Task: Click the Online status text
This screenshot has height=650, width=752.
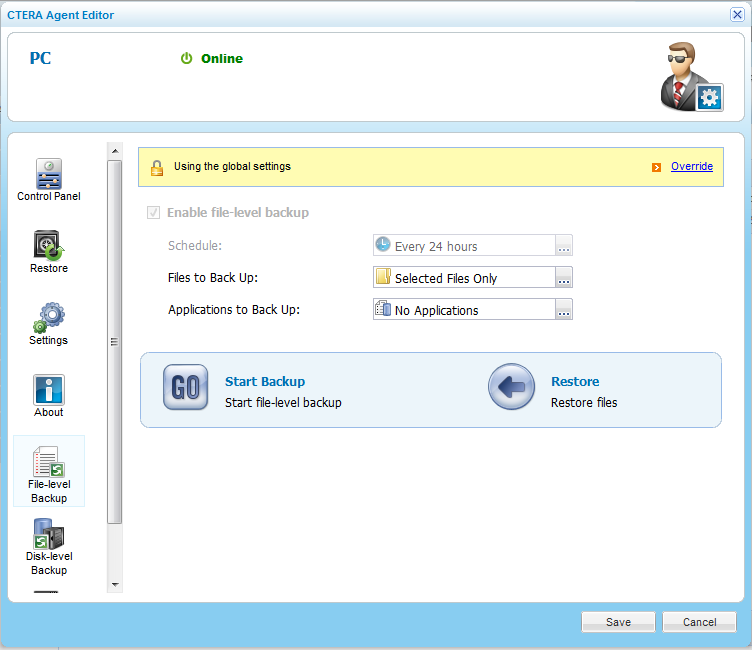Action: click(x=222, y=59)
